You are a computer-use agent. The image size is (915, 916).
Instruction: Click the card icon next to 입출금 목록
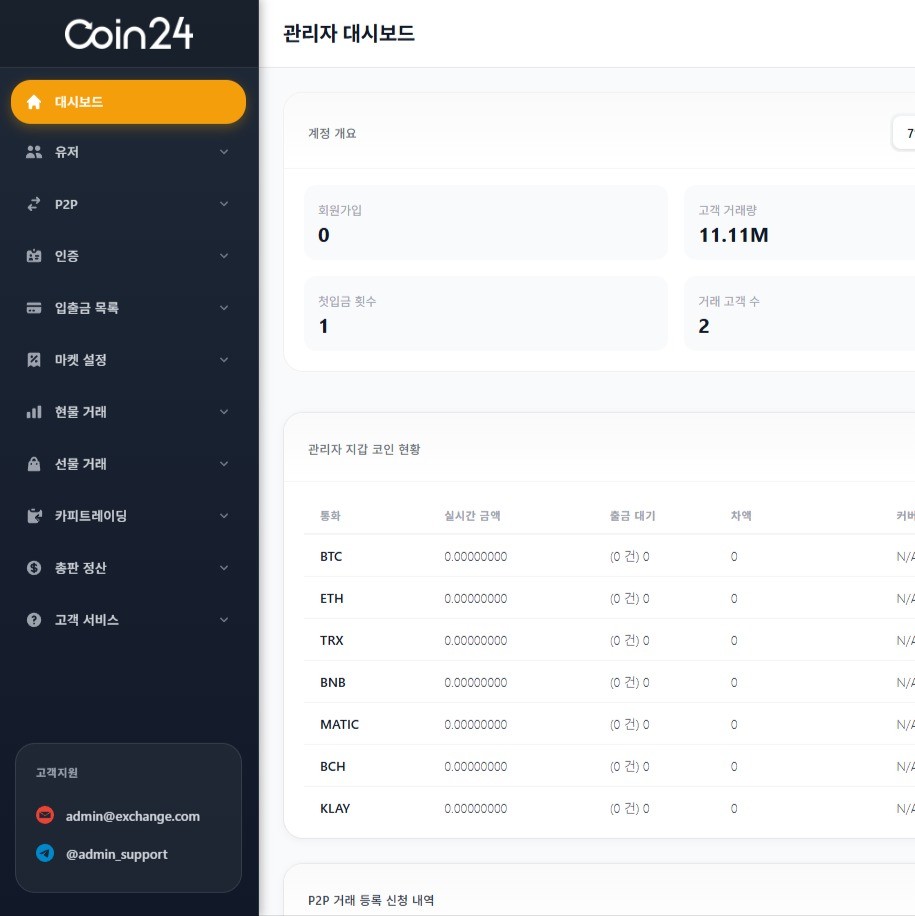pyautogui.click(x=34, y=308)
